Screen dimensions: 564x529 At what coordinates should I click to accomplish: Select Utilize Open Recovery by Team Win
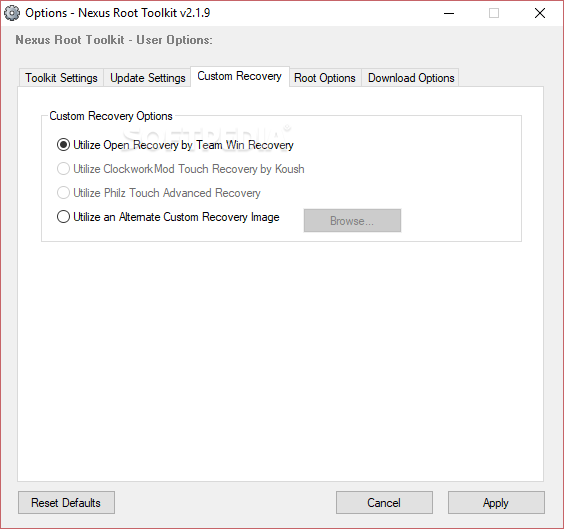(175, 145)
